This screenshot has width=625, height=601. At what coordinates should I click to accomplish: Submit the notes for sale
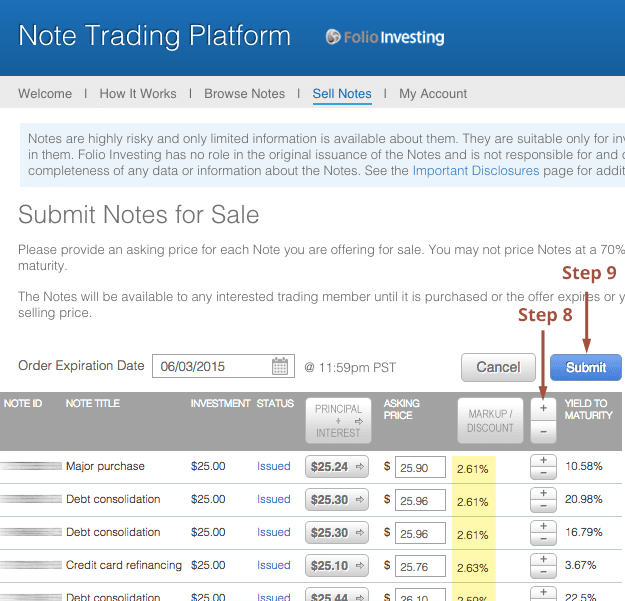pyautogui.click(x=586, y=367)
